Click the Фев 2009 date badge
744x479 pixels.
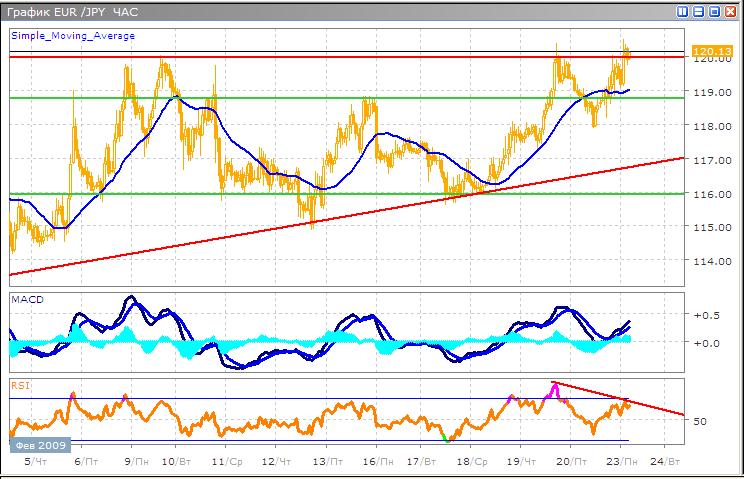[x=39, y=443]
